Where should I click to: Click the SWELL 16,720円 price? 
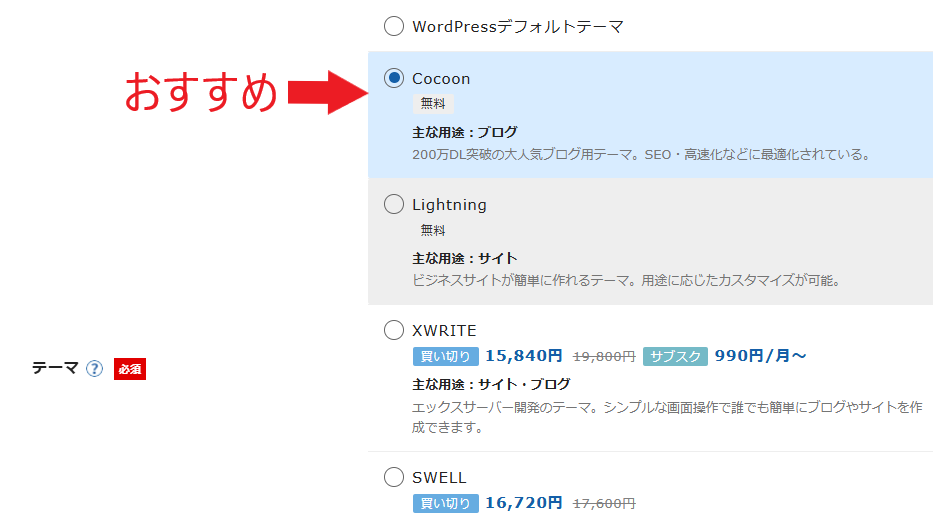click(x=524, y=503)
